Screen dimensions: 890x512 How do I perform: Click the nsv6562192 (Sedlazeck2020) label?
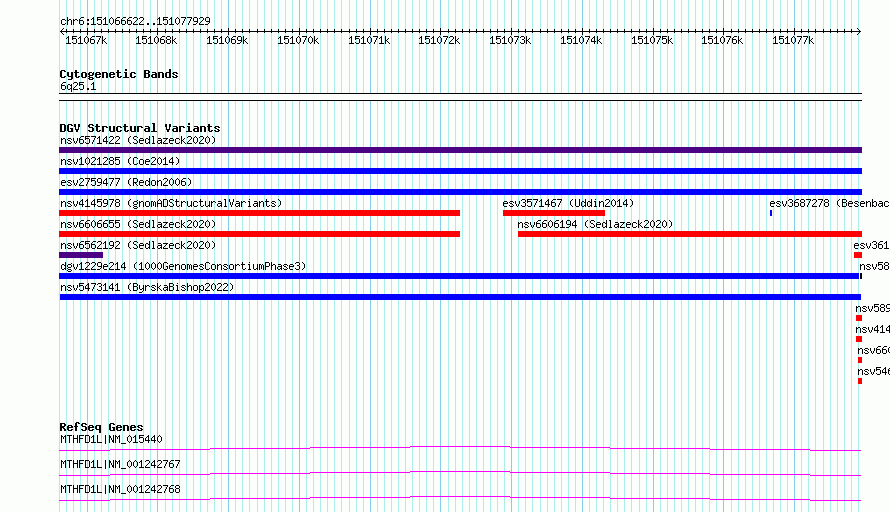(x=138, y=245)
